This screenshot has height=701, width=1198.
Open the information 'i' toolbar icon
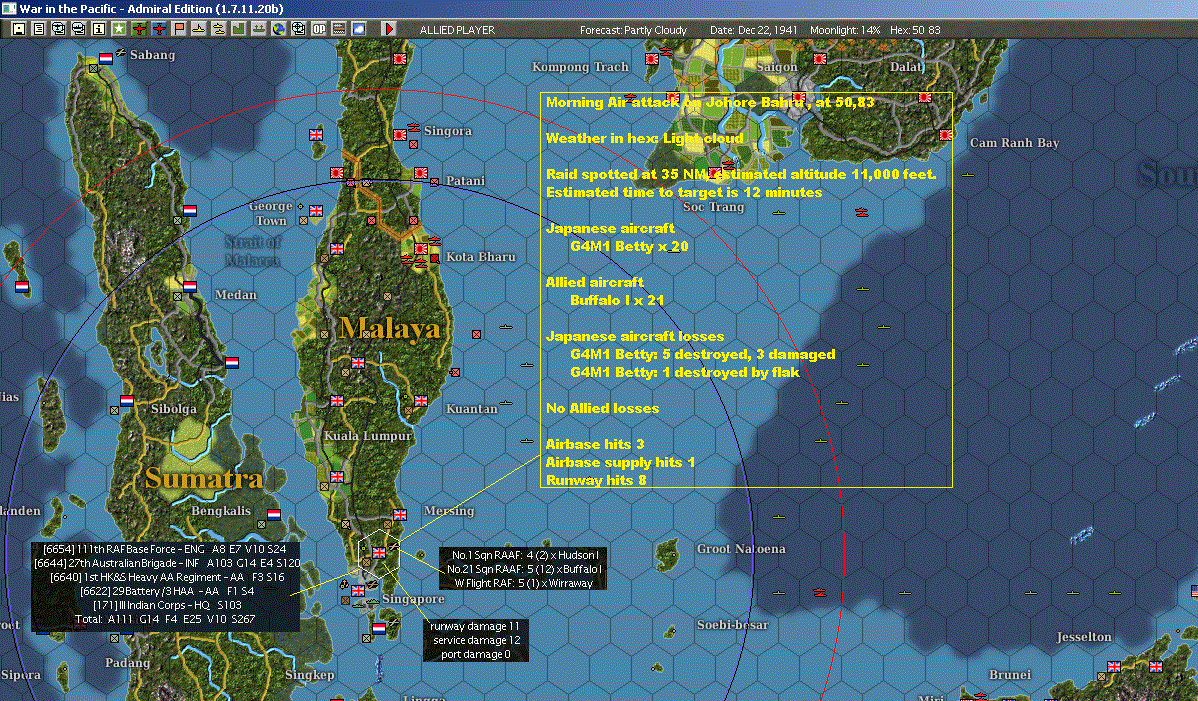tap(99, 29)
